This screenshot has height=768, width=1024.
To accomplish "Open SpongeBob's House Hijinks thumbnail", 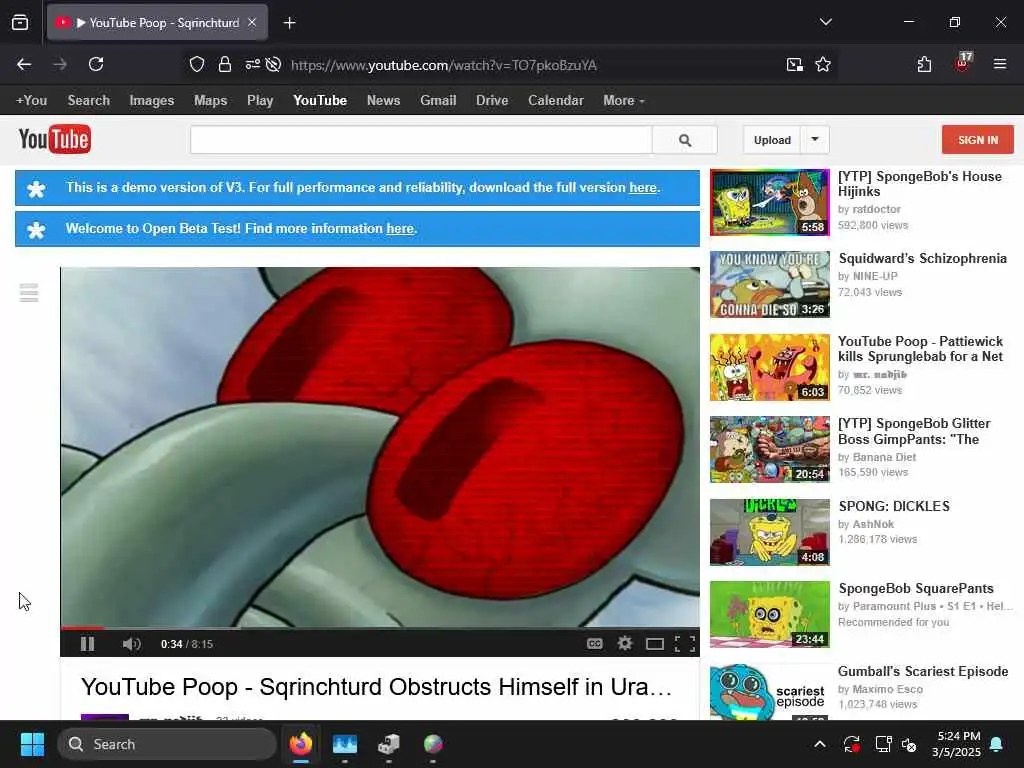I will click(770, 202).
